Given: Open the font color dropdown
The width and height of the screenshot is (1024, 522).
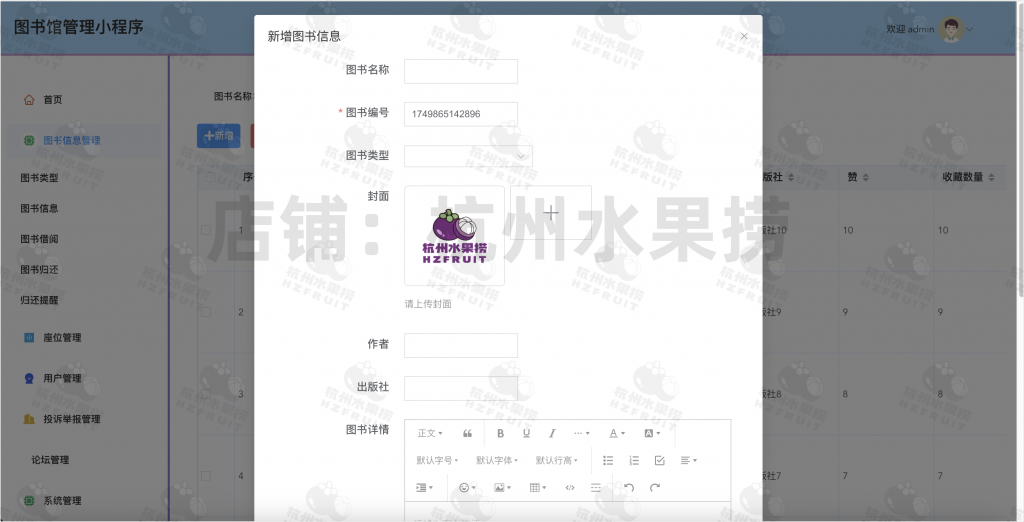Looking at the screenshot, I should coord(616,433).
